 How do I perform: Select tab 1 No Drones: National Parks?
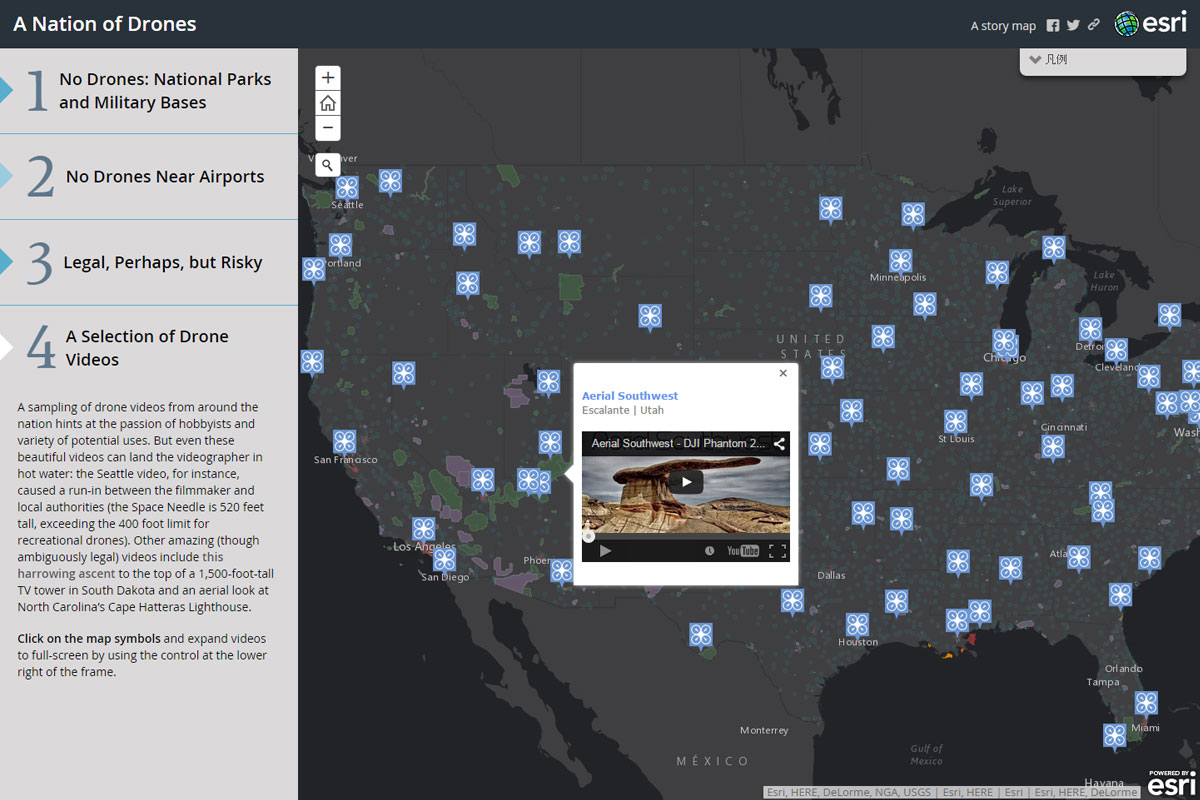pyautogui.click(x=150, y=91)
